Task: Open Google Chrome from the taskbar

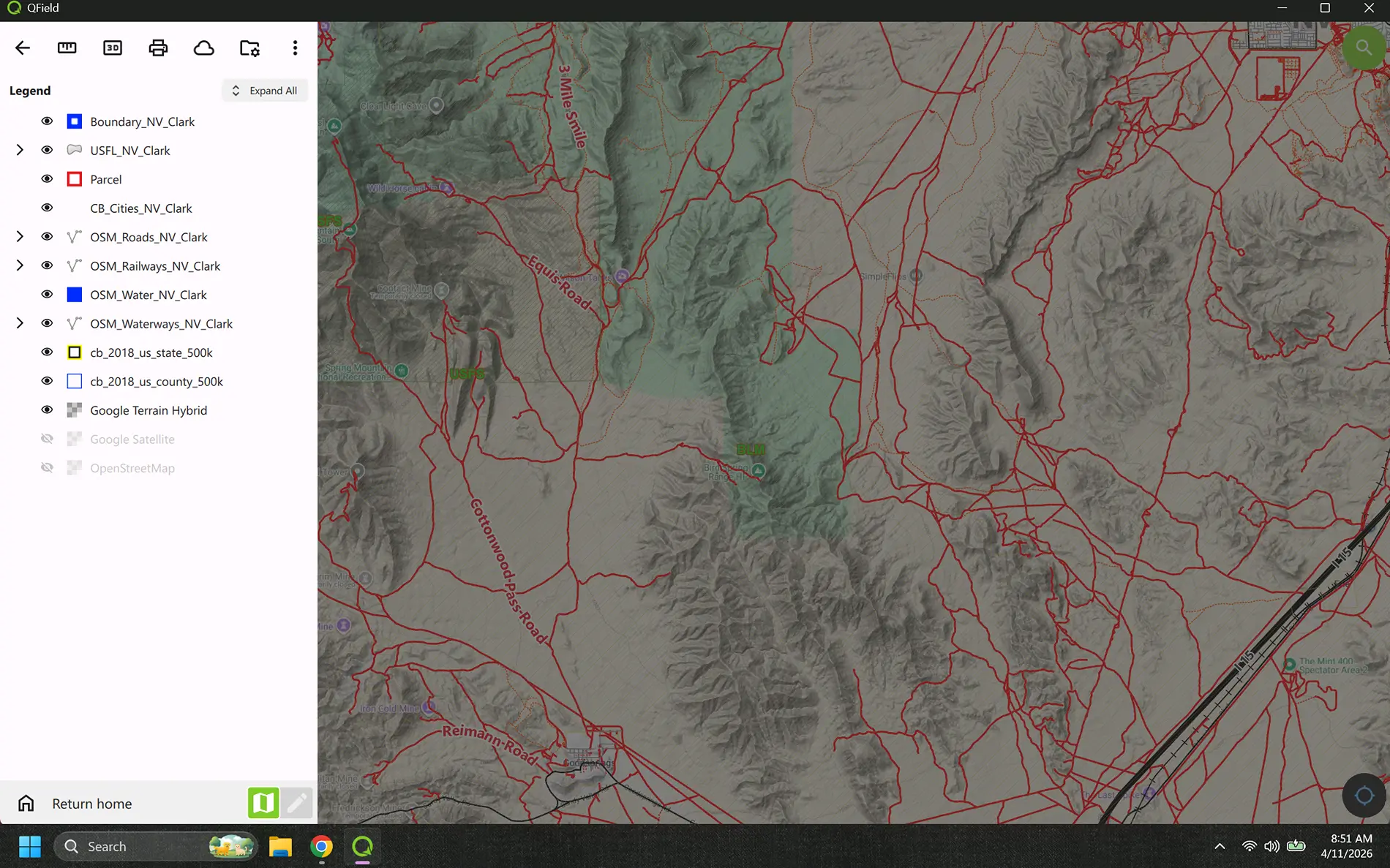Action: pyautogui.click(x=321, y=847)
